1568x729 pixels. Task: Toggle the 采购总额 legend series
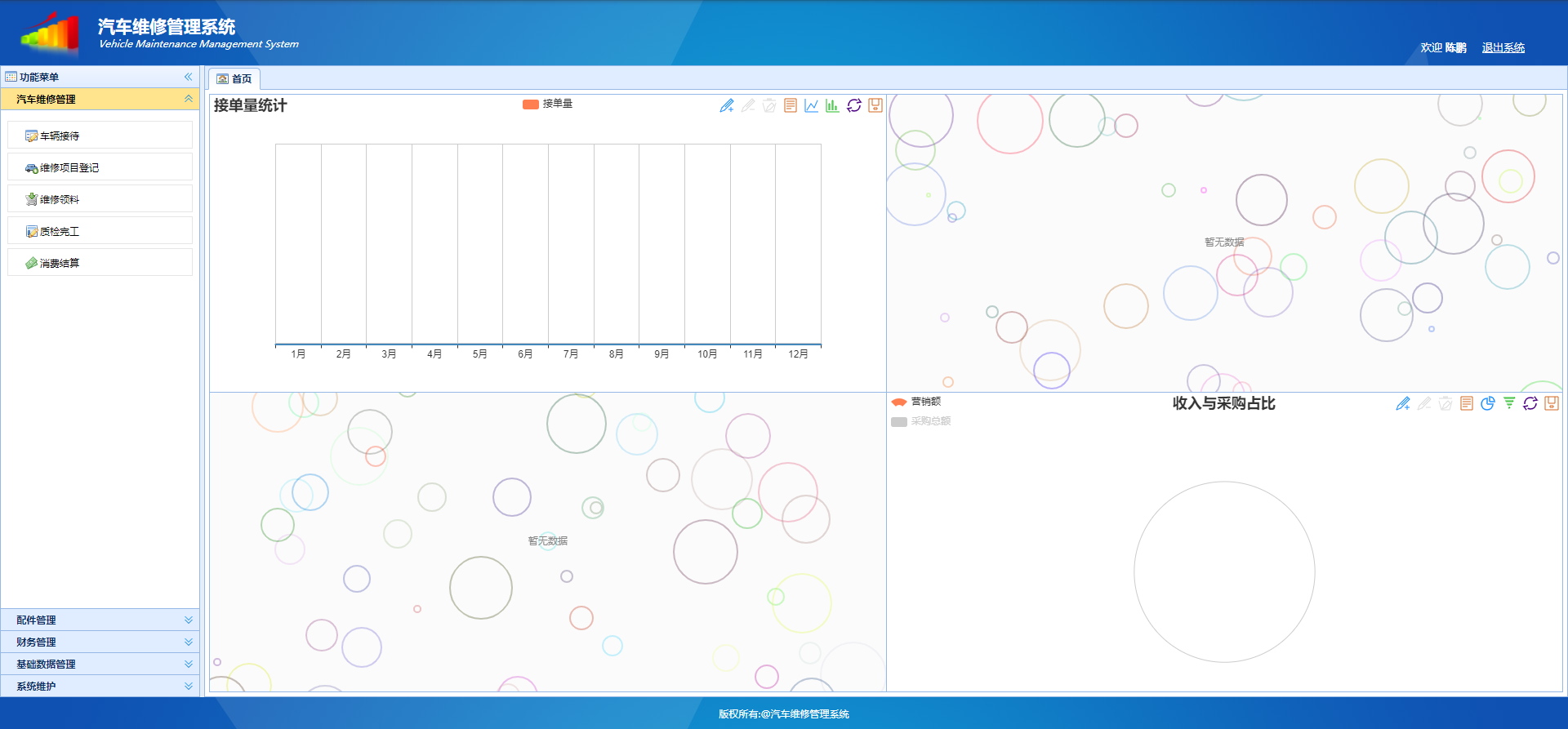tap(921, 421)
